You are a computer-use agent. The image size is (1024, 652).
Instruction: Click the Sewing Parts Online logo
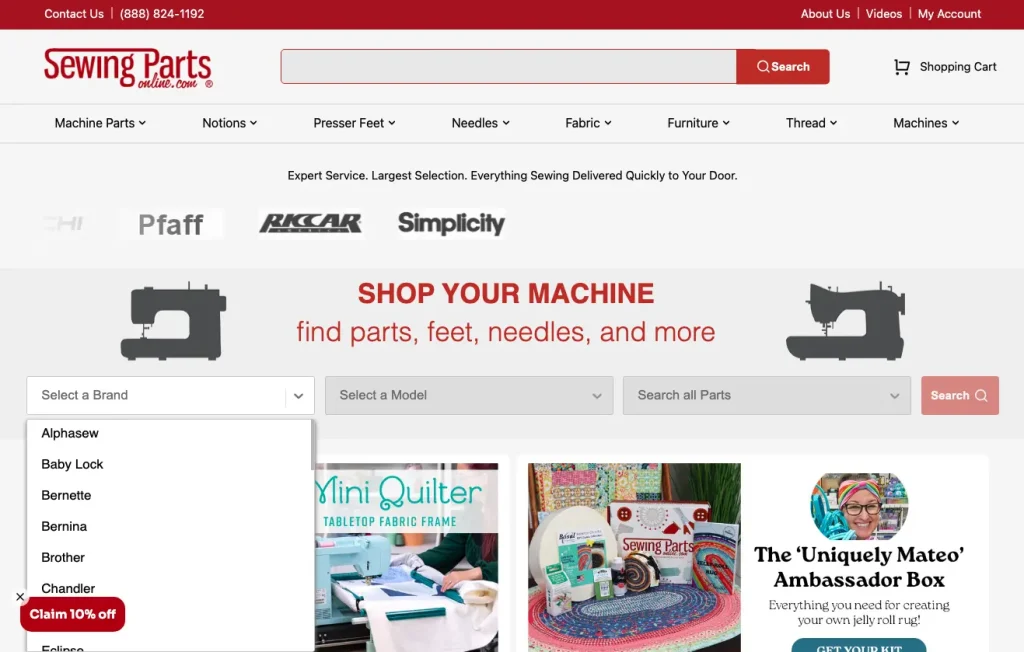pos(128,68)
